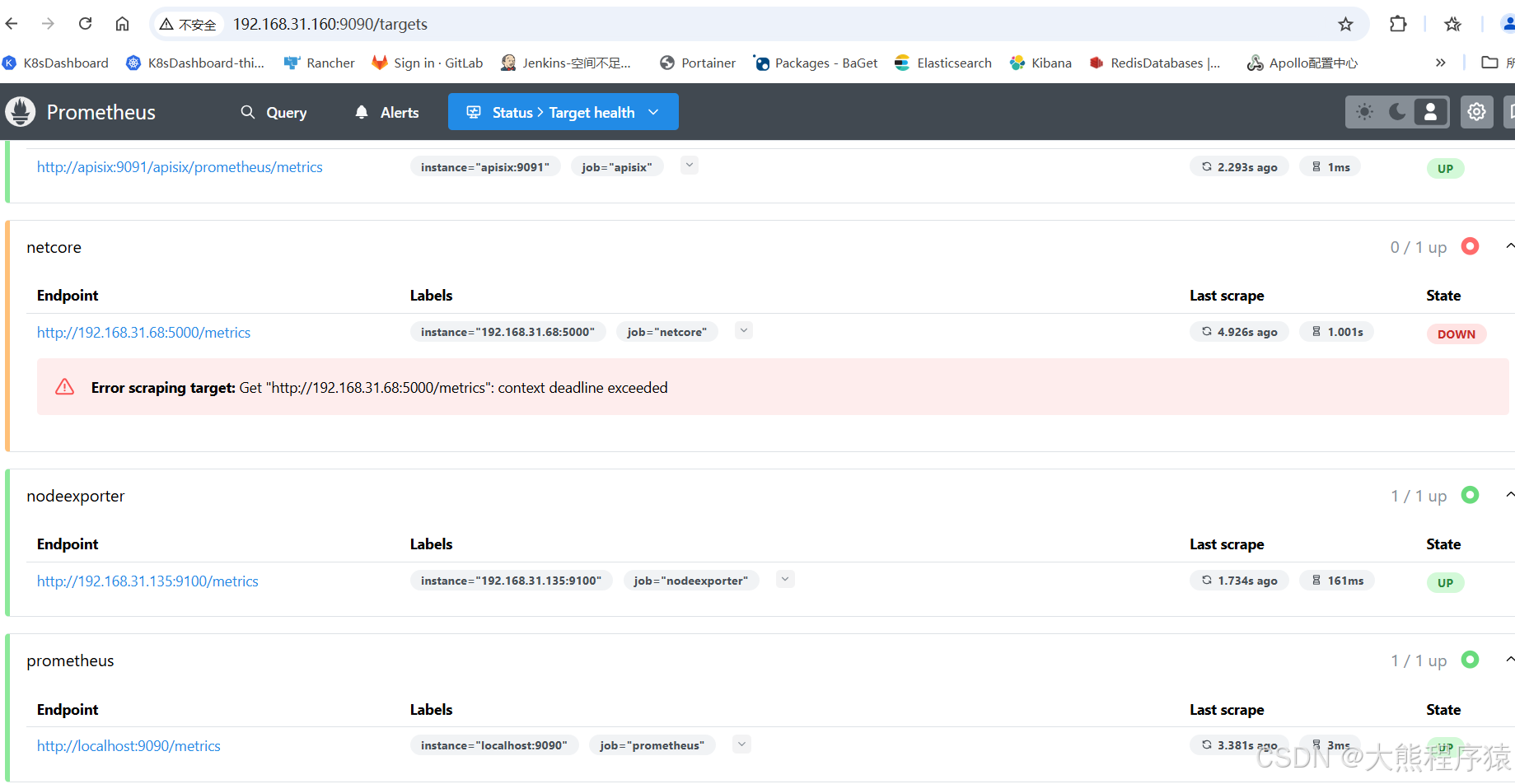
Task: Open apisix metrics endpoint link
Action: pyautogui.click(x=180, y=167)
